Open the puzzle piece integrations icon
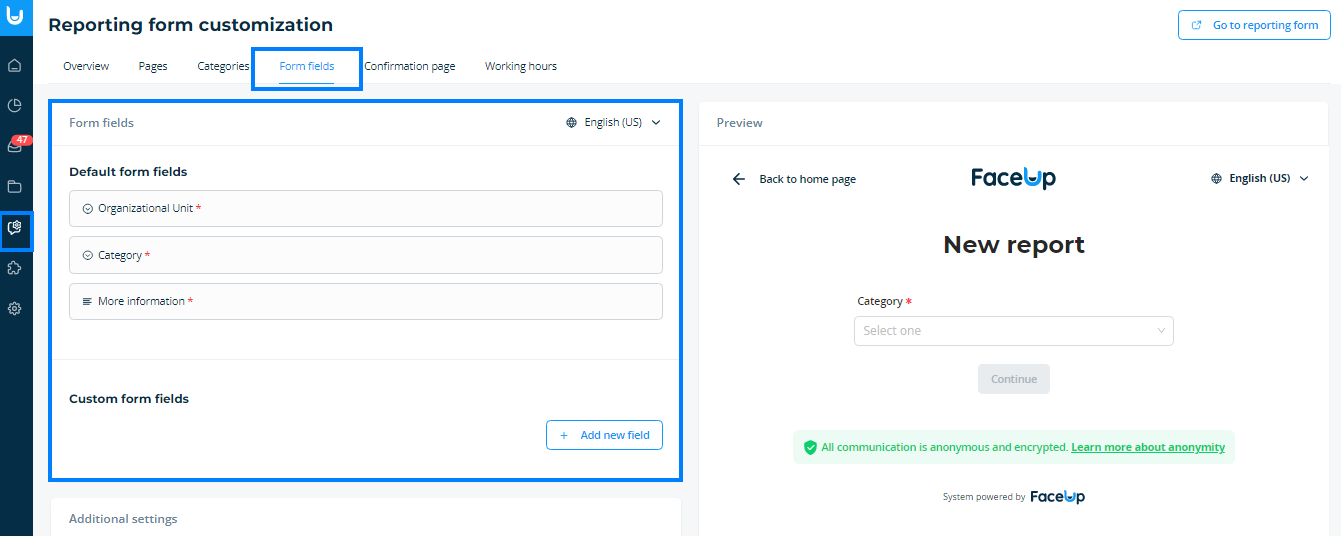This screenshot has height=536, width=1341. [15, 268]
